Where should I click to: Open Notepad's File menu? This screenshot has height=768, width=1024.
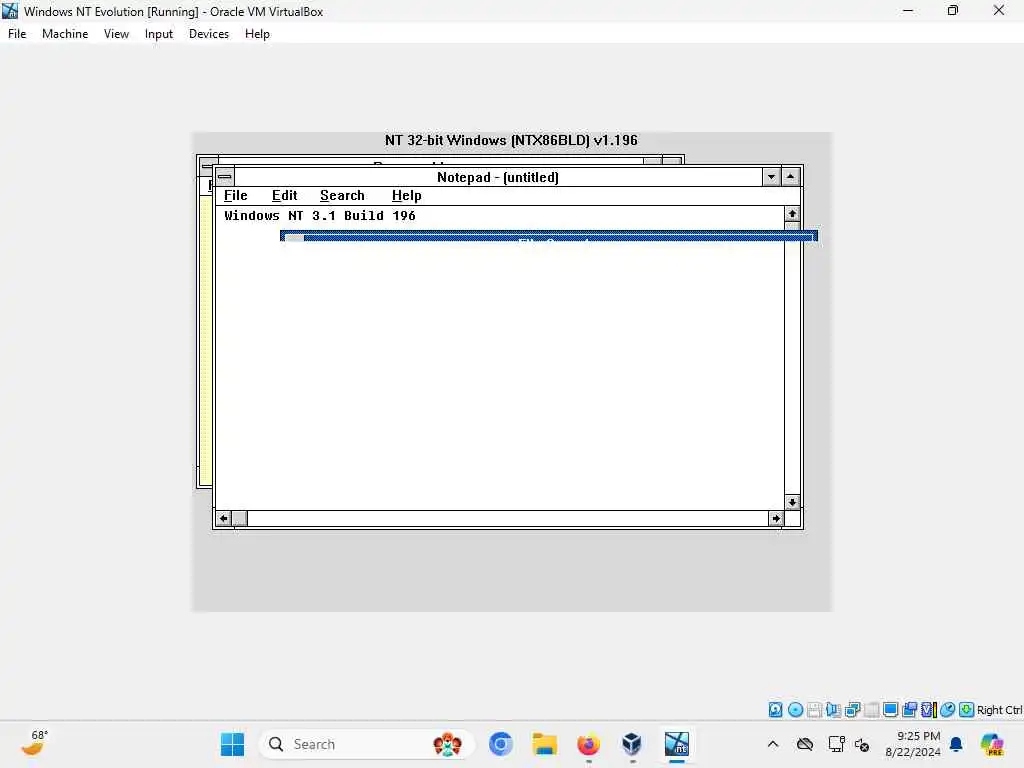[x=235, y=195]
